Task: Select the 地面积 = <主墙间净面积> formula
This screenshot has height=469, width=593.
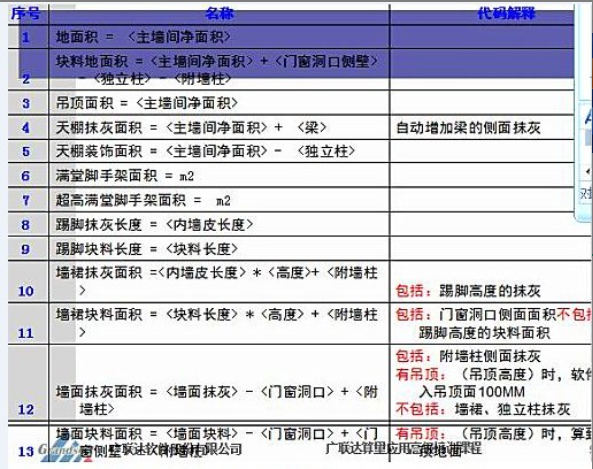Action: 143,37
